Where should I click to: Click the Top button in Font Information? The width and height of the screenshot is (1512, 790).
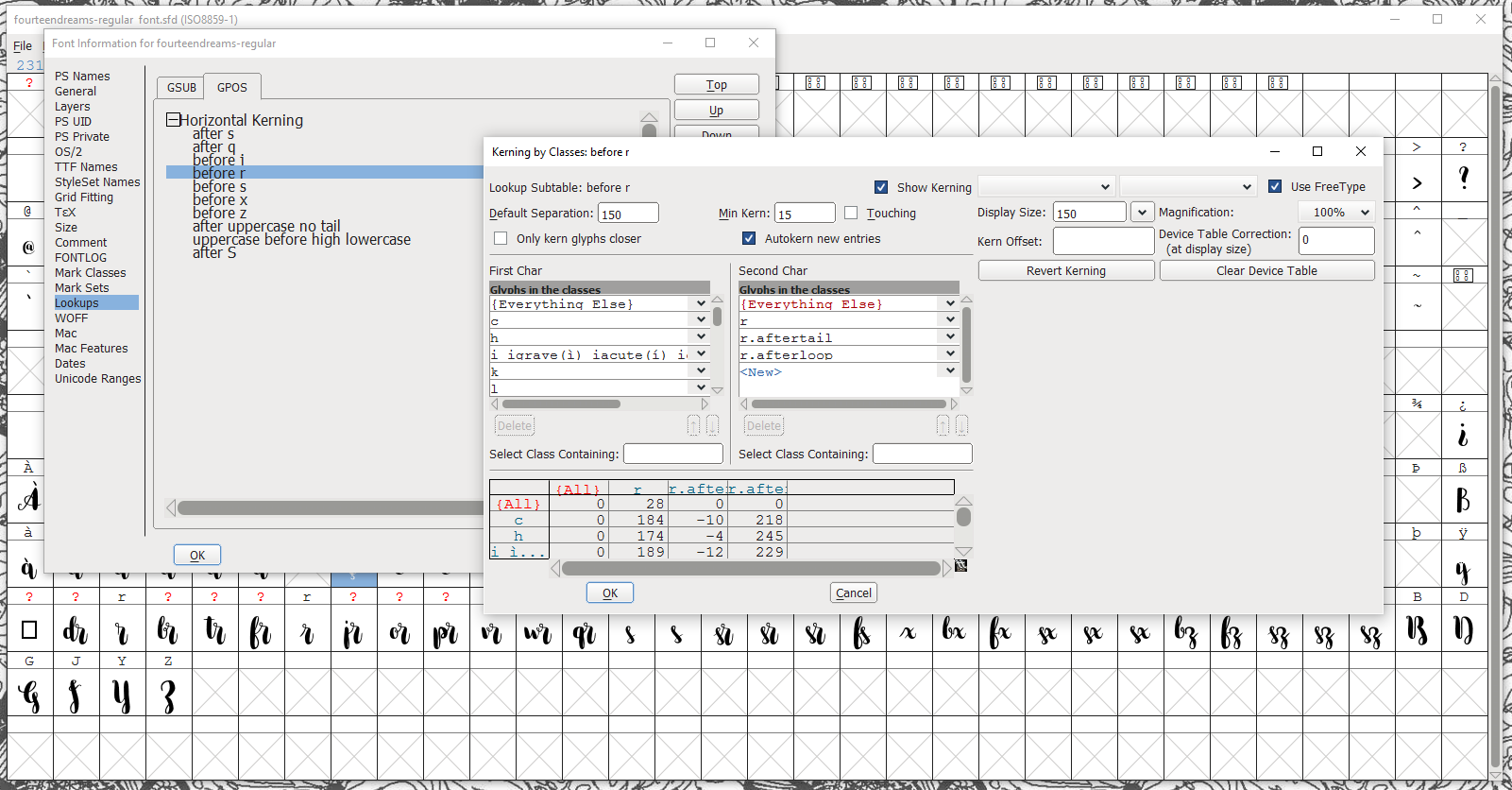point(717,85)
